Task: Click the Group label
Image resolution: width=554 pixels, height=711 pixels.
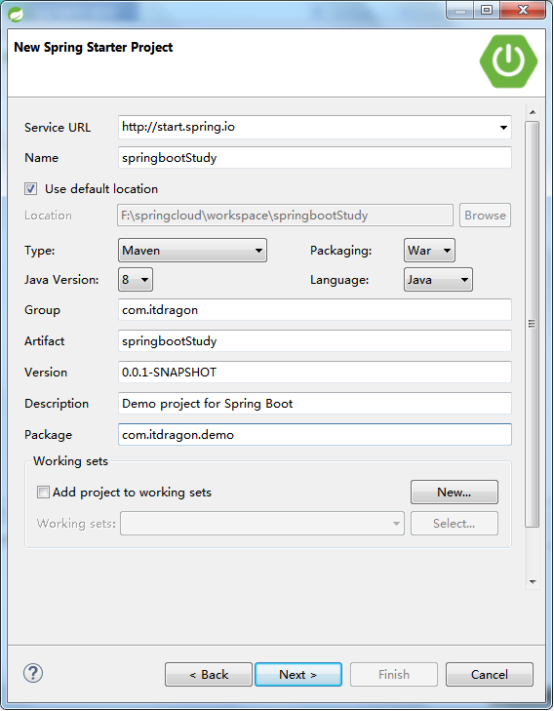Action: coord(42,310)
